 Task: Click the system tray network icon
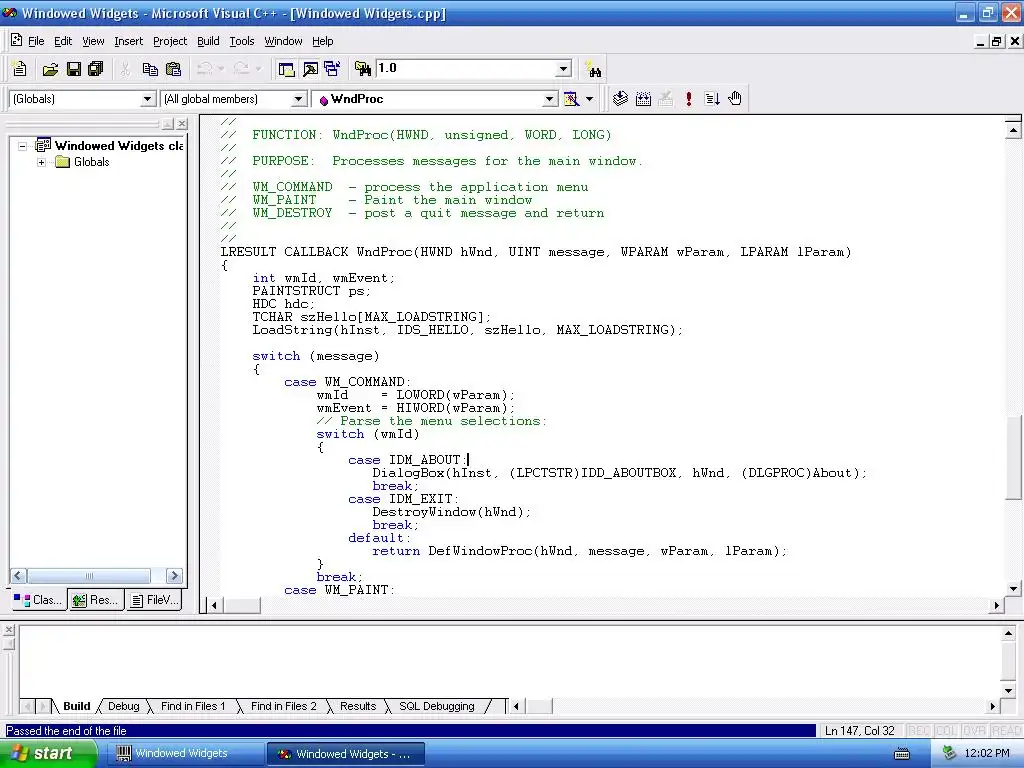pyautogui.click(x=950, y=754)
